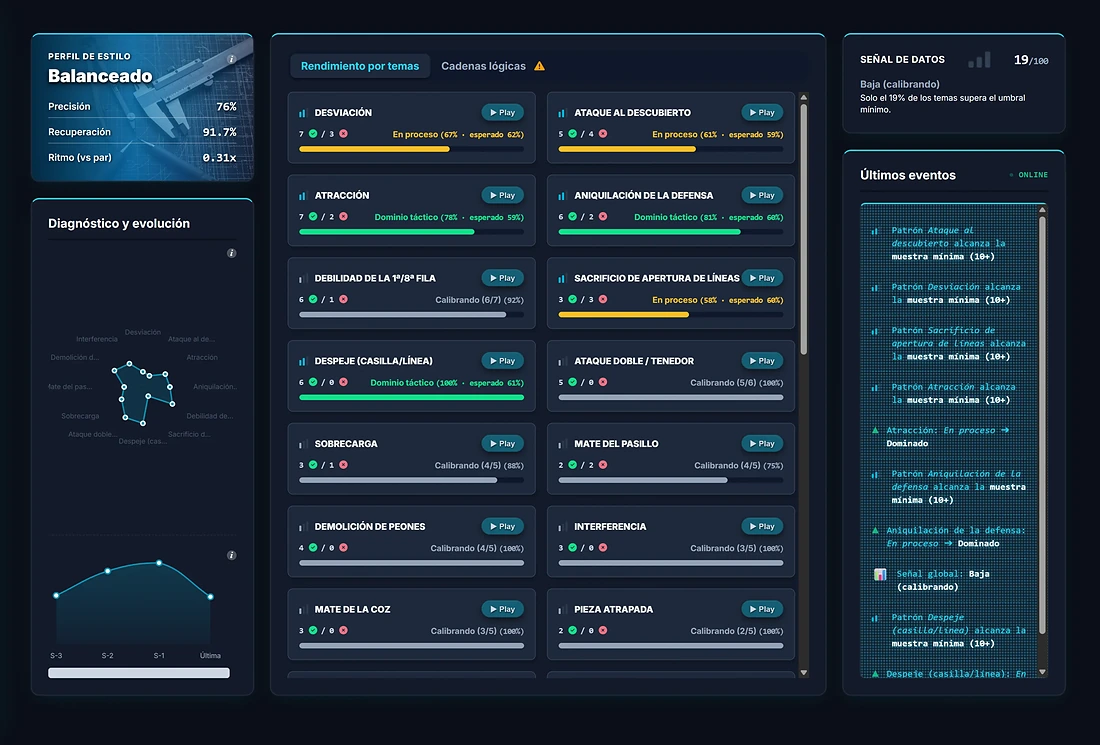Click events log scrollbar up arrow
This screenshot has width=1100, height=745.
[x=1042, y=210]
